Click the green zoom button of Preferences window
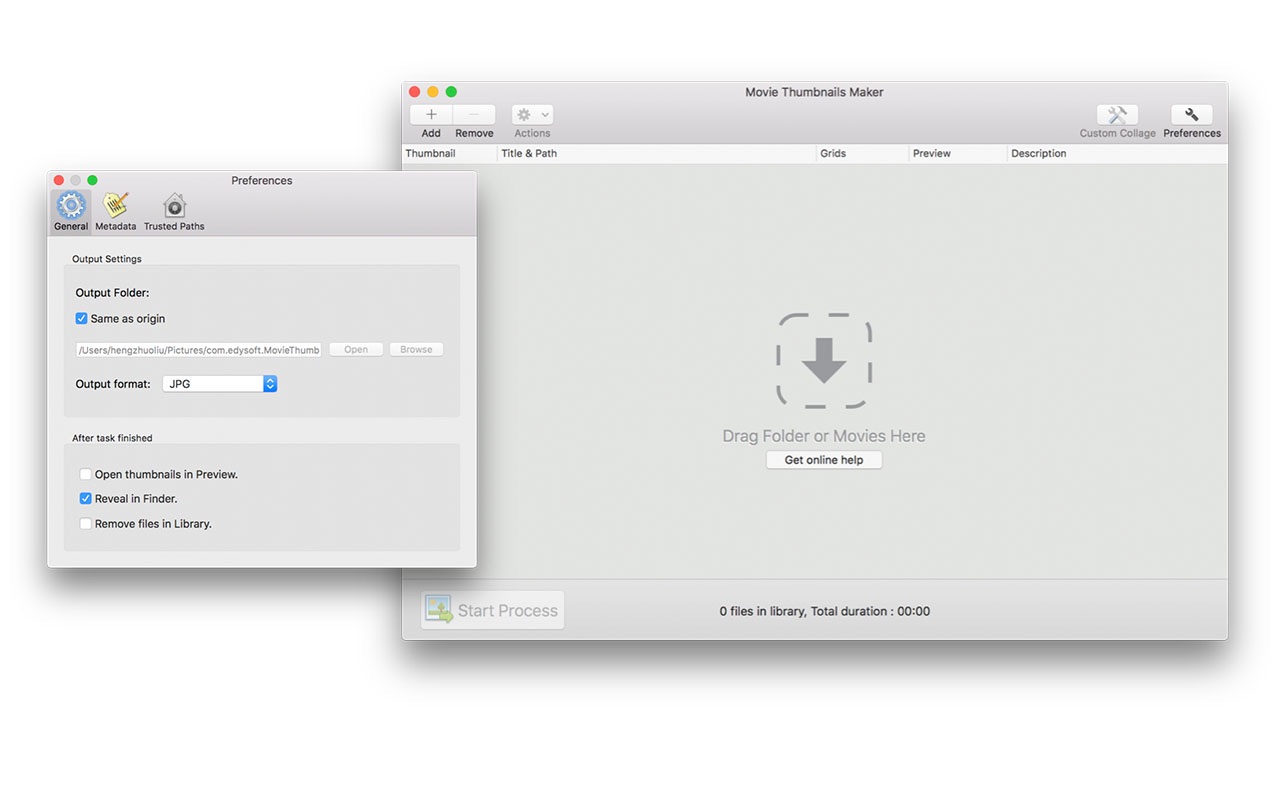This screenshot has width=1280, height=800. point(92,181)
